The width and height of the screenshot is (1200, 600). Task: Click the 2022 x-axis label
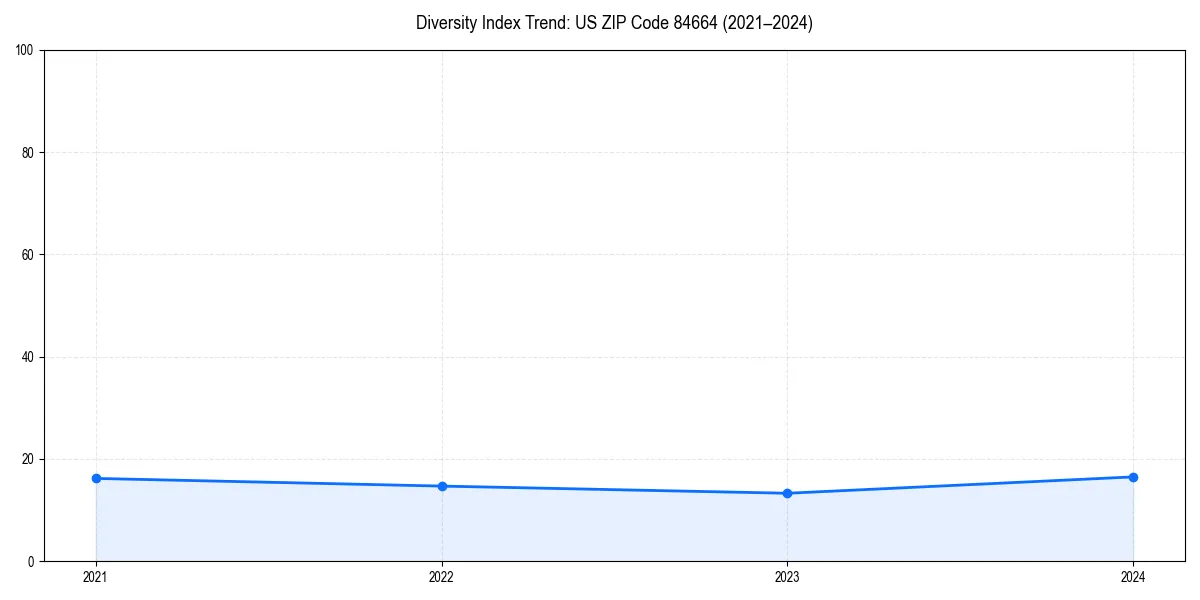(x=441, y=577)
